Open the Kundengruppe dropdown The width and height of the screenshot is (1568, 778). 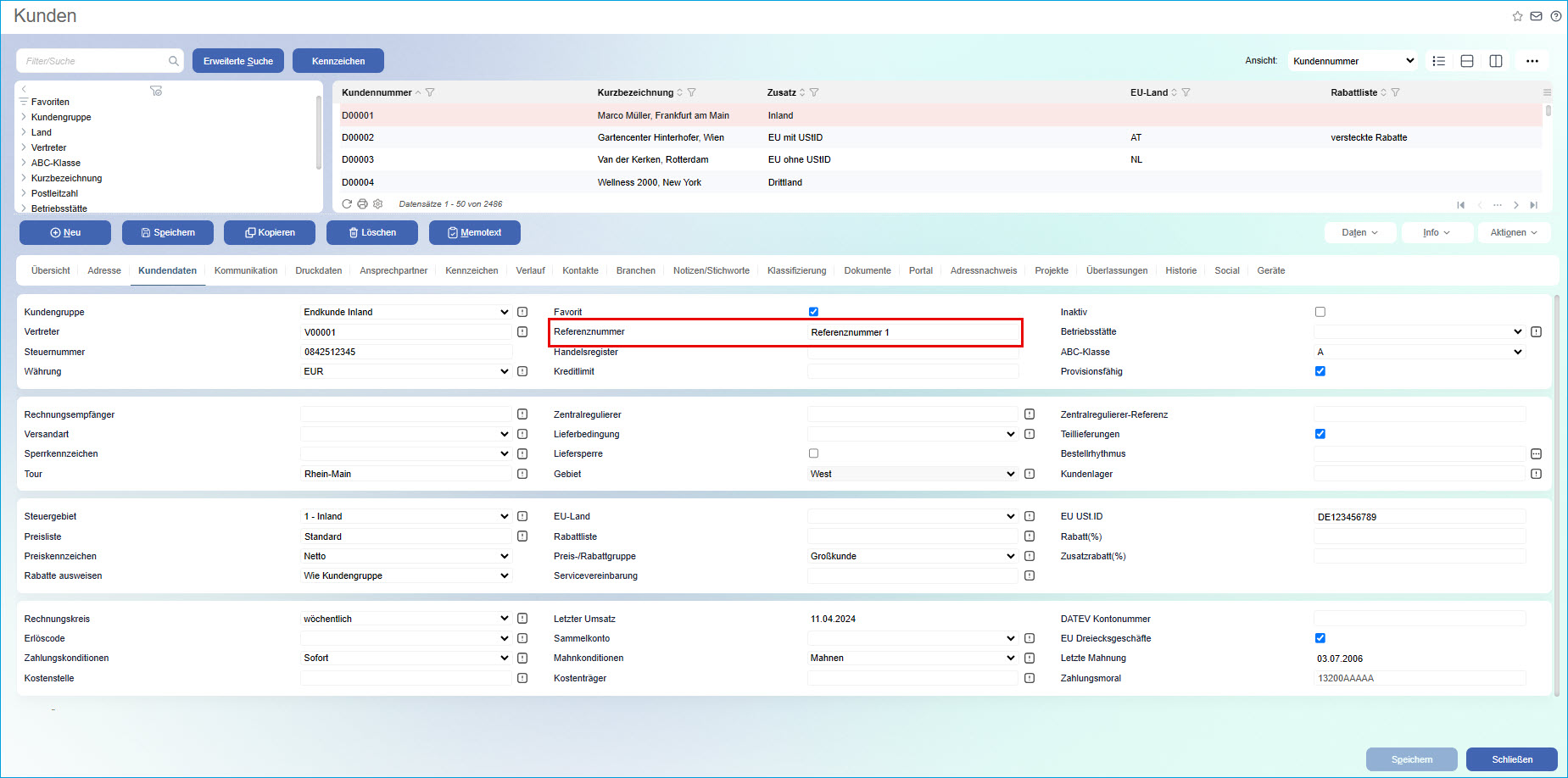pyautogui.click(x=405, y=312)
